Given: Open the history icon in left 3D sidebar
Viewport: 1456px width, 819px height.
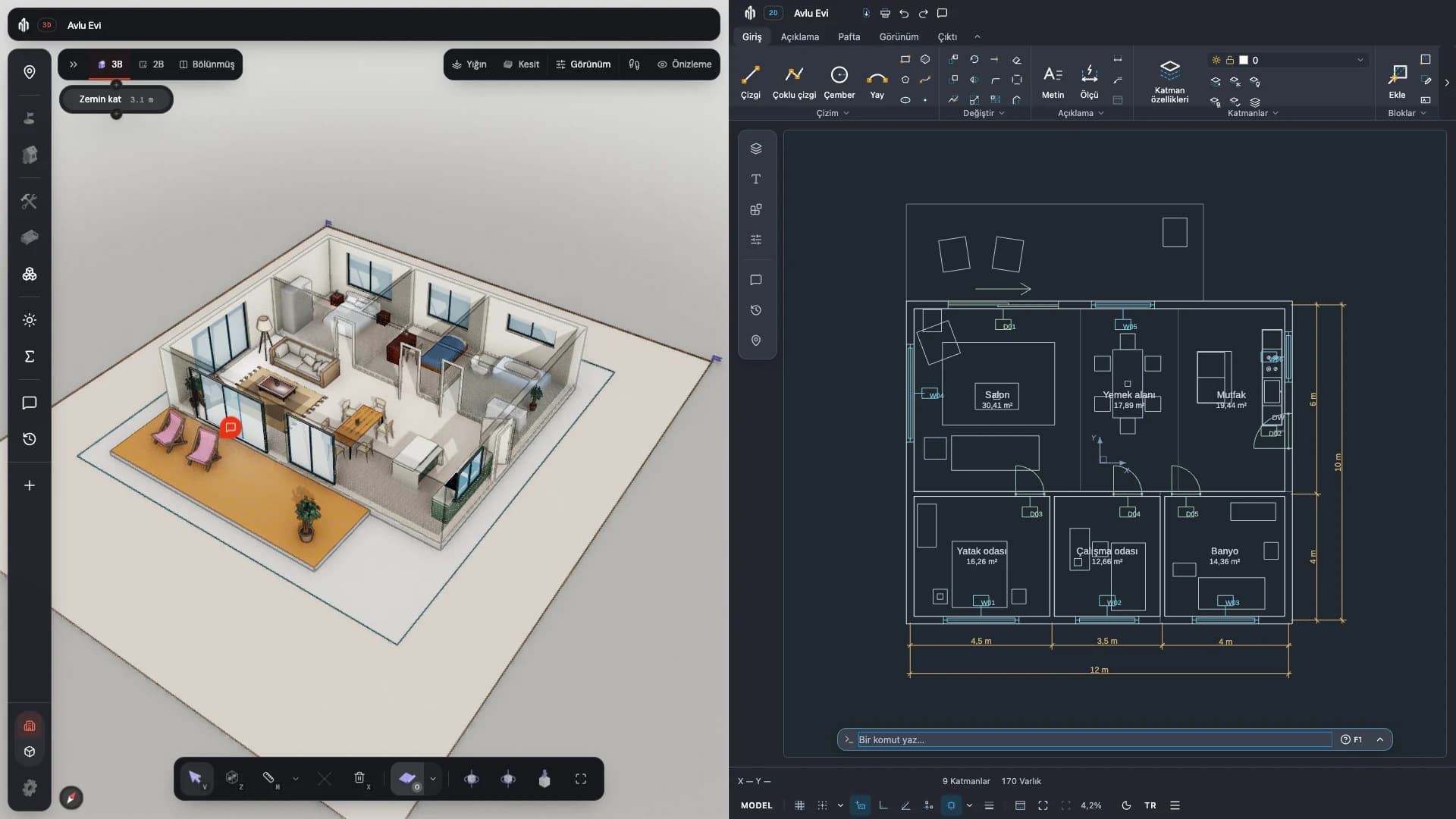Looking at the screenshot, I should (x=30, y=439).
